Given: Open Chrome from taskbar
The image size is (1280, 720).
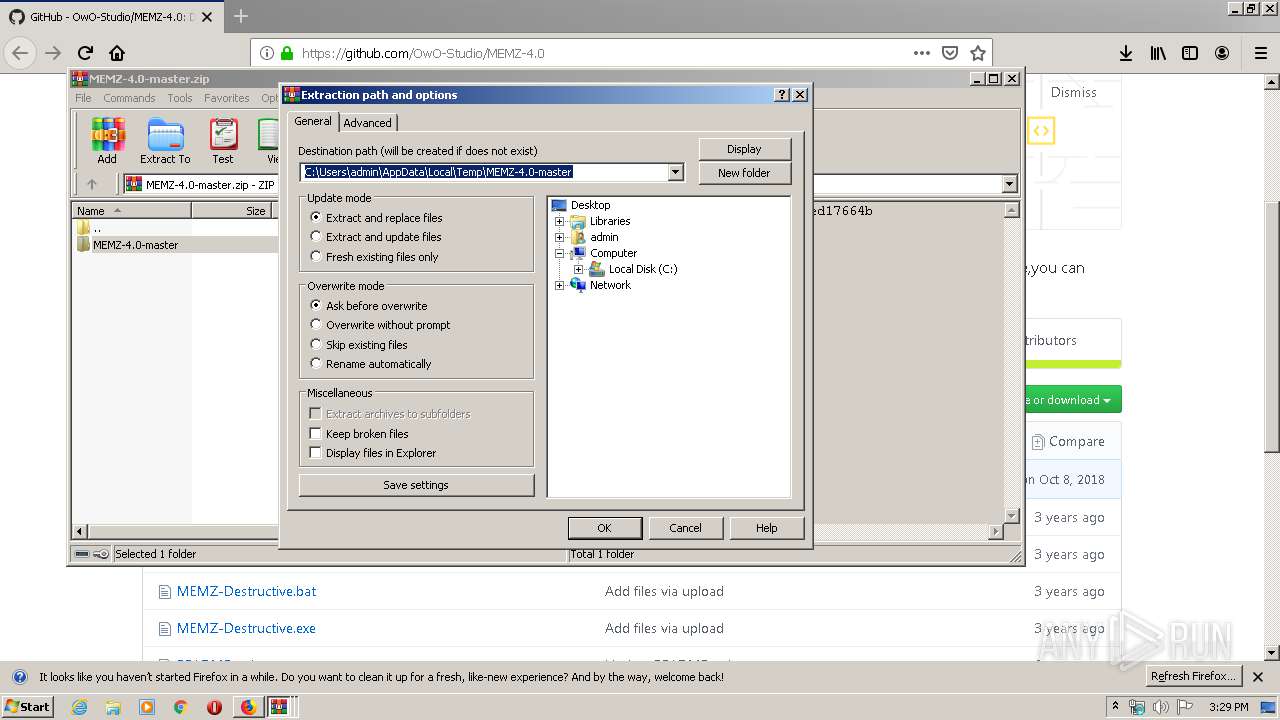Looking at the screenshot, I should (180, 707).
